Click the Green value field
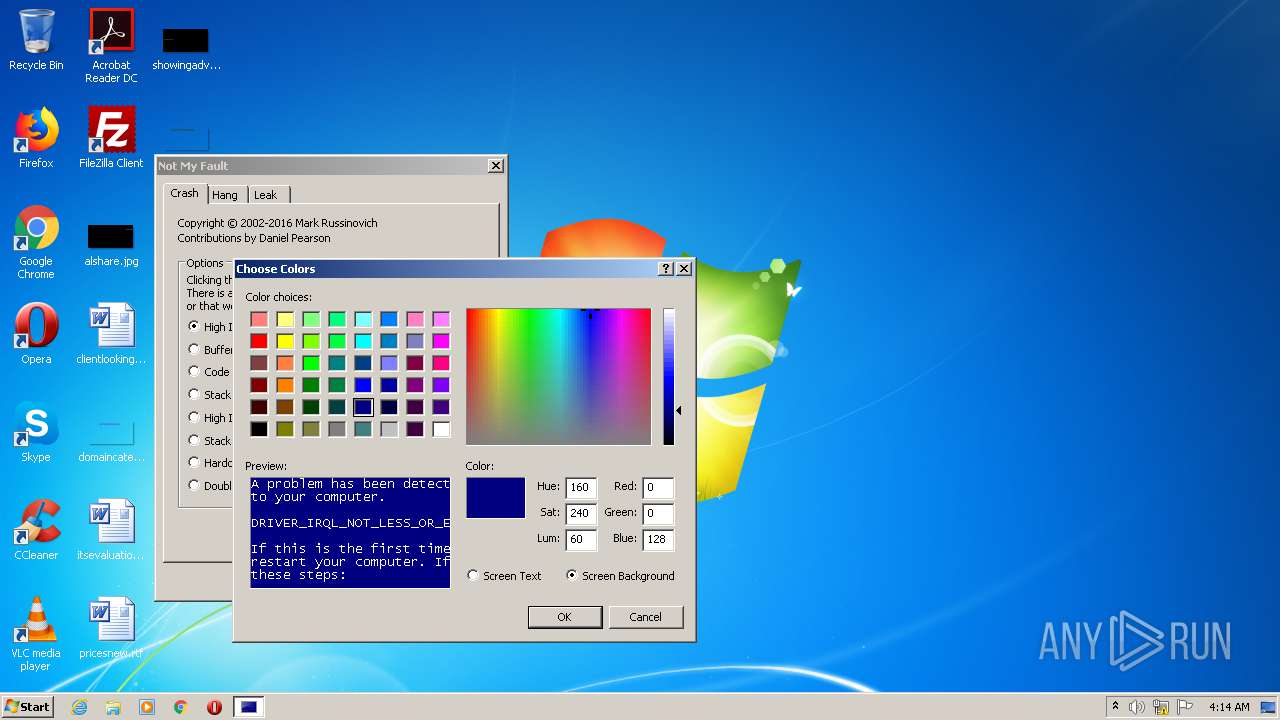The image size is (1280, 720). tap(658, 514)
